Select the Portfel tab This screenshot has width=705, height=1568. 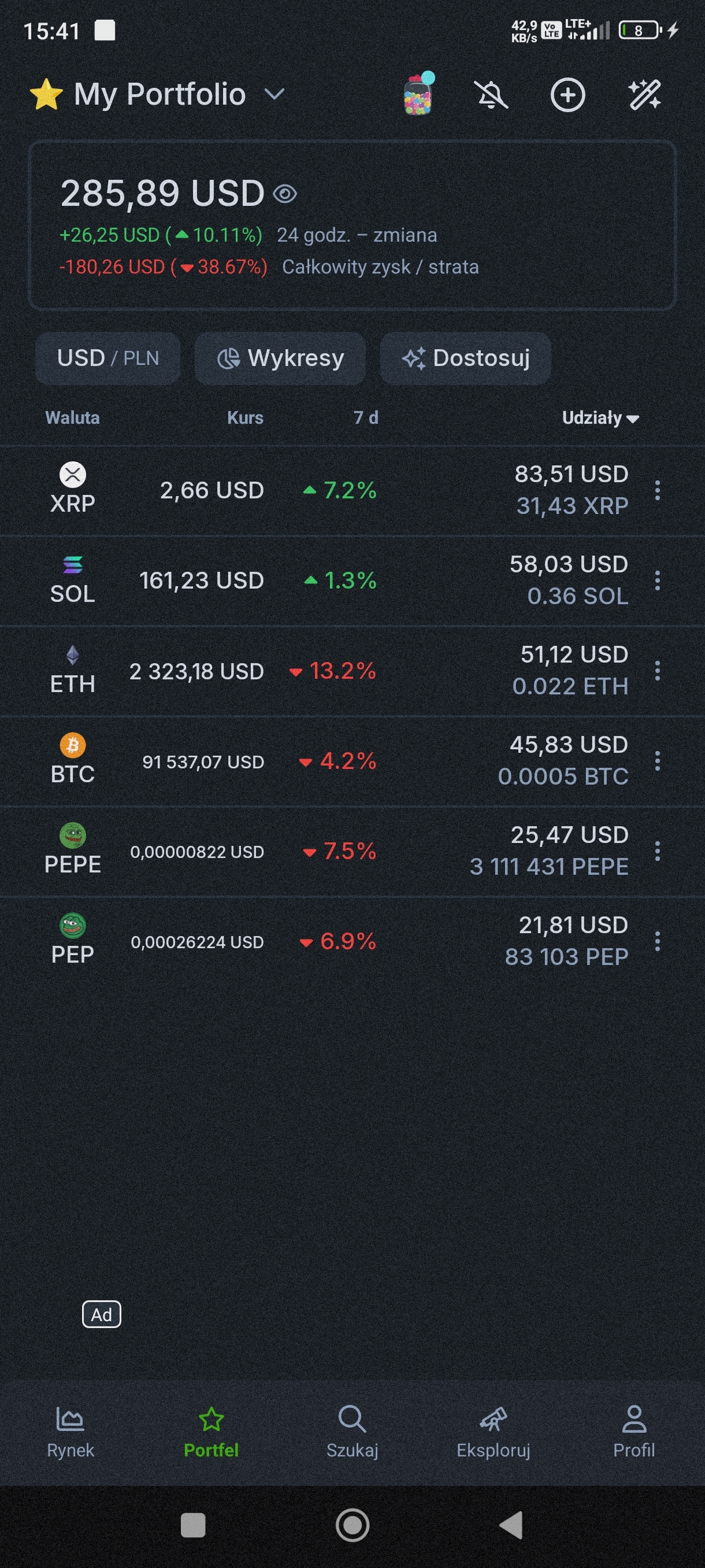[211, 1430]
